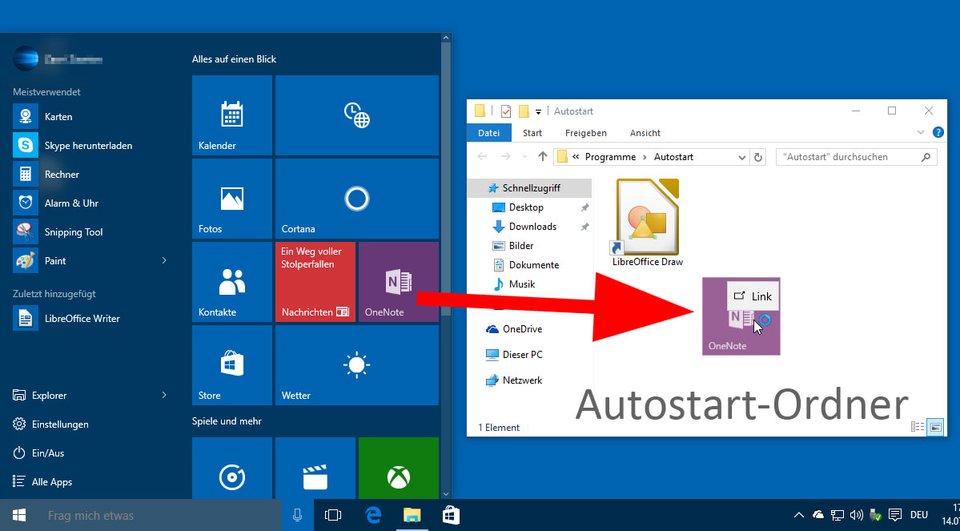Click the Explorer help question mark icon
Screen dimensions: 960x531
tap(938, 132)
